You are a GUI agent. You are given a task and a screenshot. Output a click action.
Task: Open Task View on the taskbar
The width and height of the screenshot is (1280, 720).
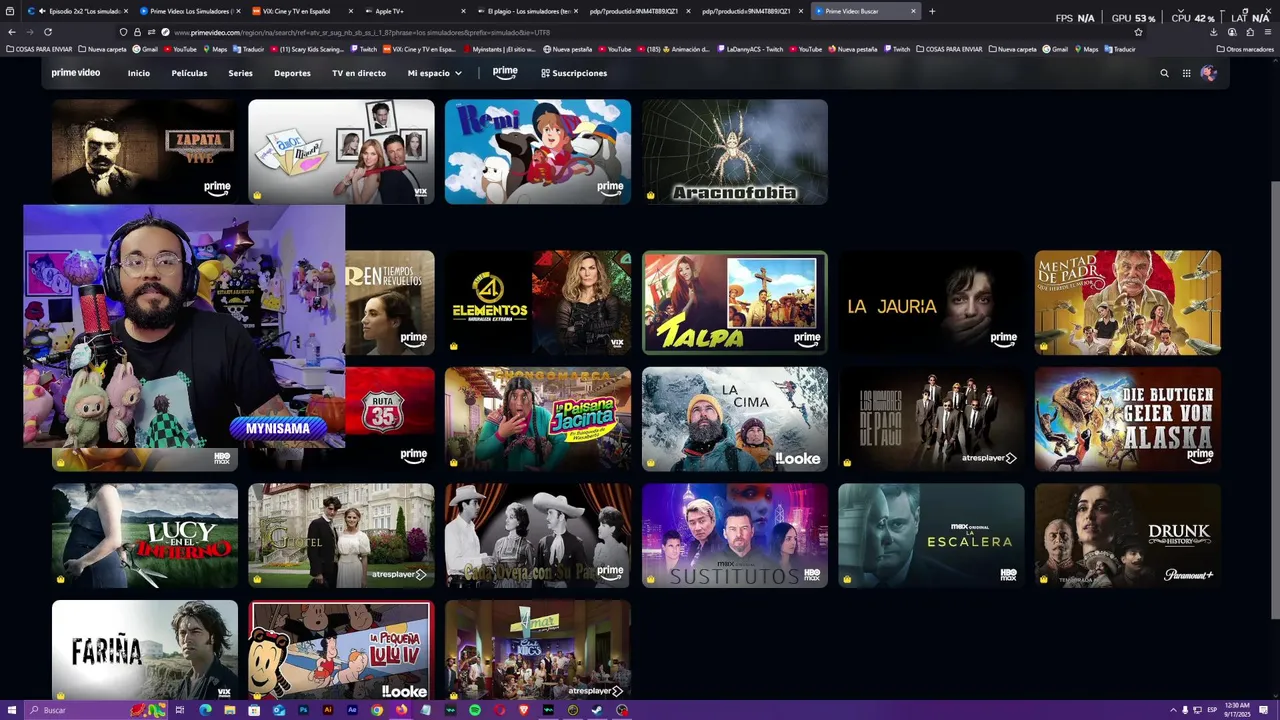click(x=180, y=710)
